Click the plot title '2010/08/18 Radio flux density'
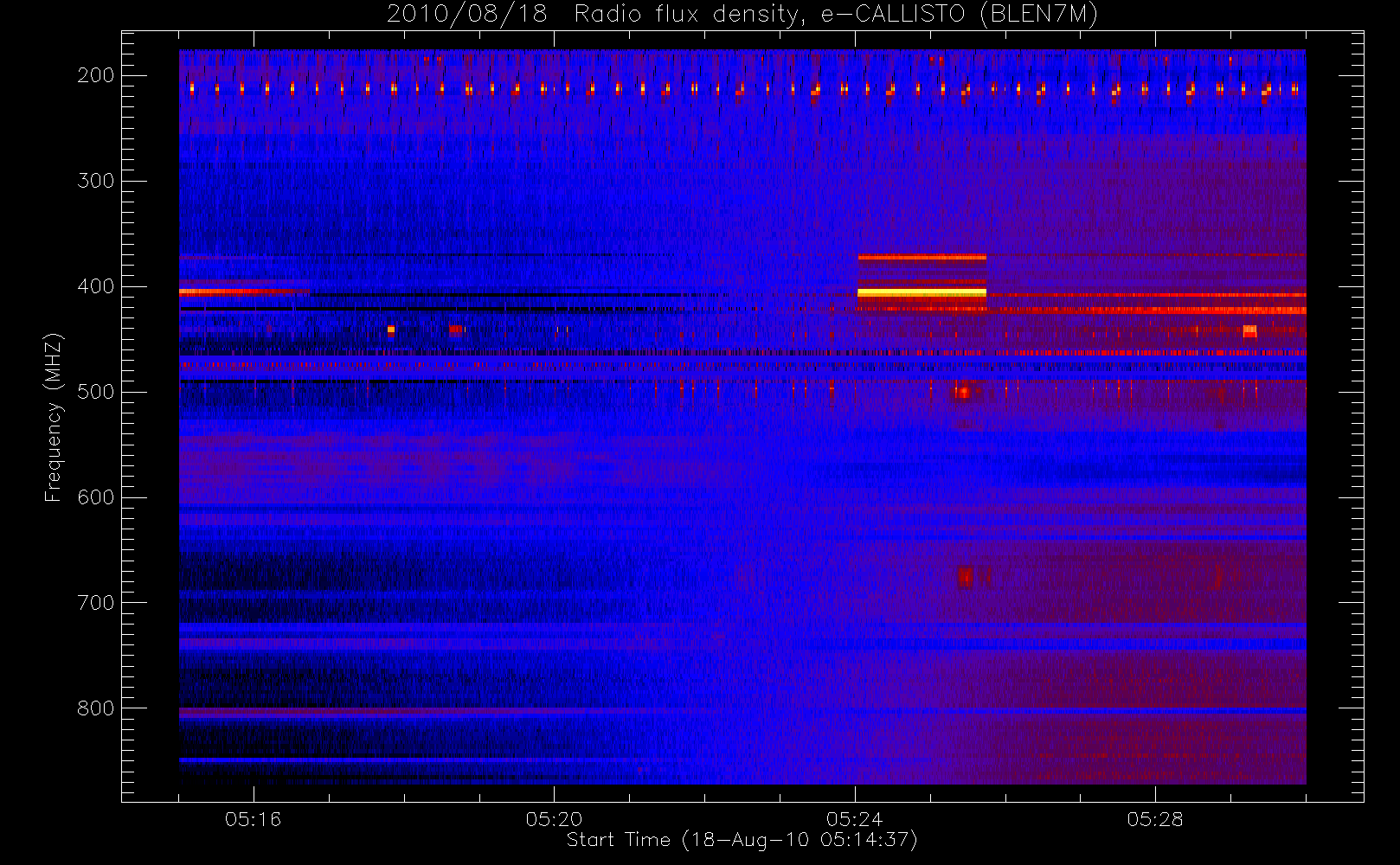Image resolution: width=1400 pixels, height=865 pixels. 742,15
